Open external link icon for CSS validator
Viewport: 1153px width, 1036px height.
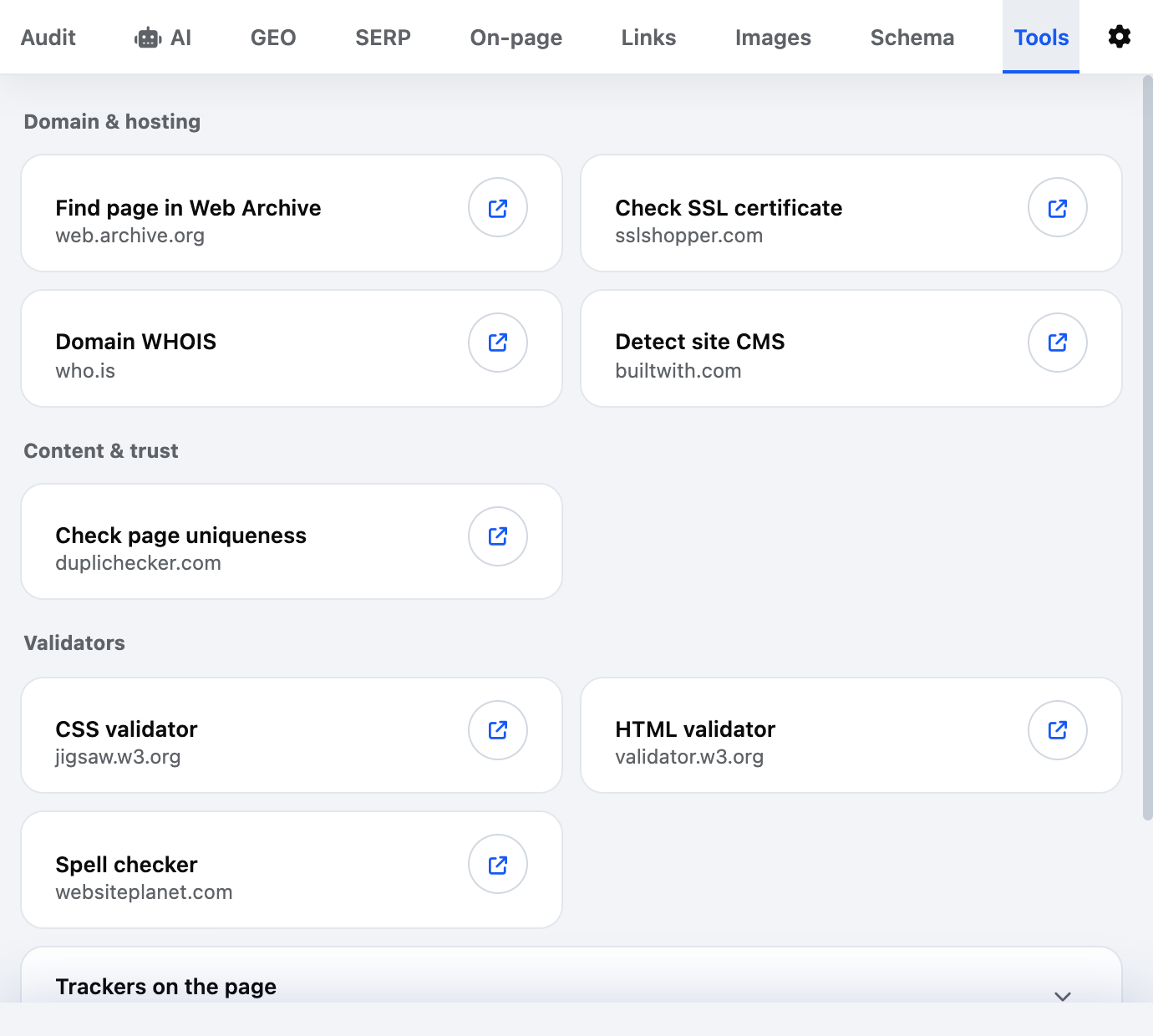(x=498, y=730)
